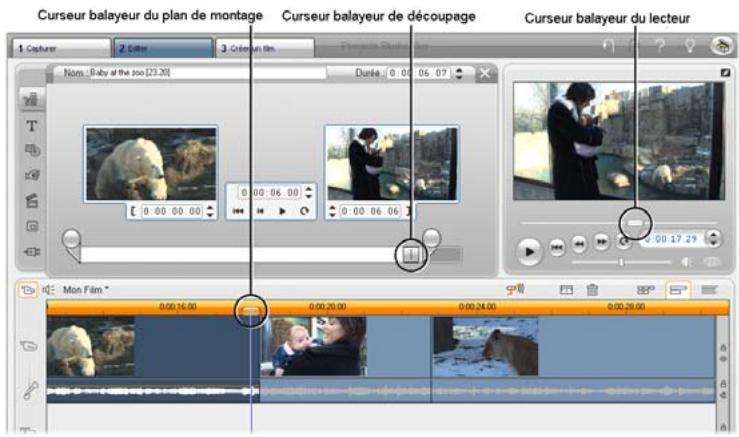Open the SmartMovie clapperboard tool icon
The height and width of the screenshot is (437, 739).
pyautogui.click(x=32, y=201)
